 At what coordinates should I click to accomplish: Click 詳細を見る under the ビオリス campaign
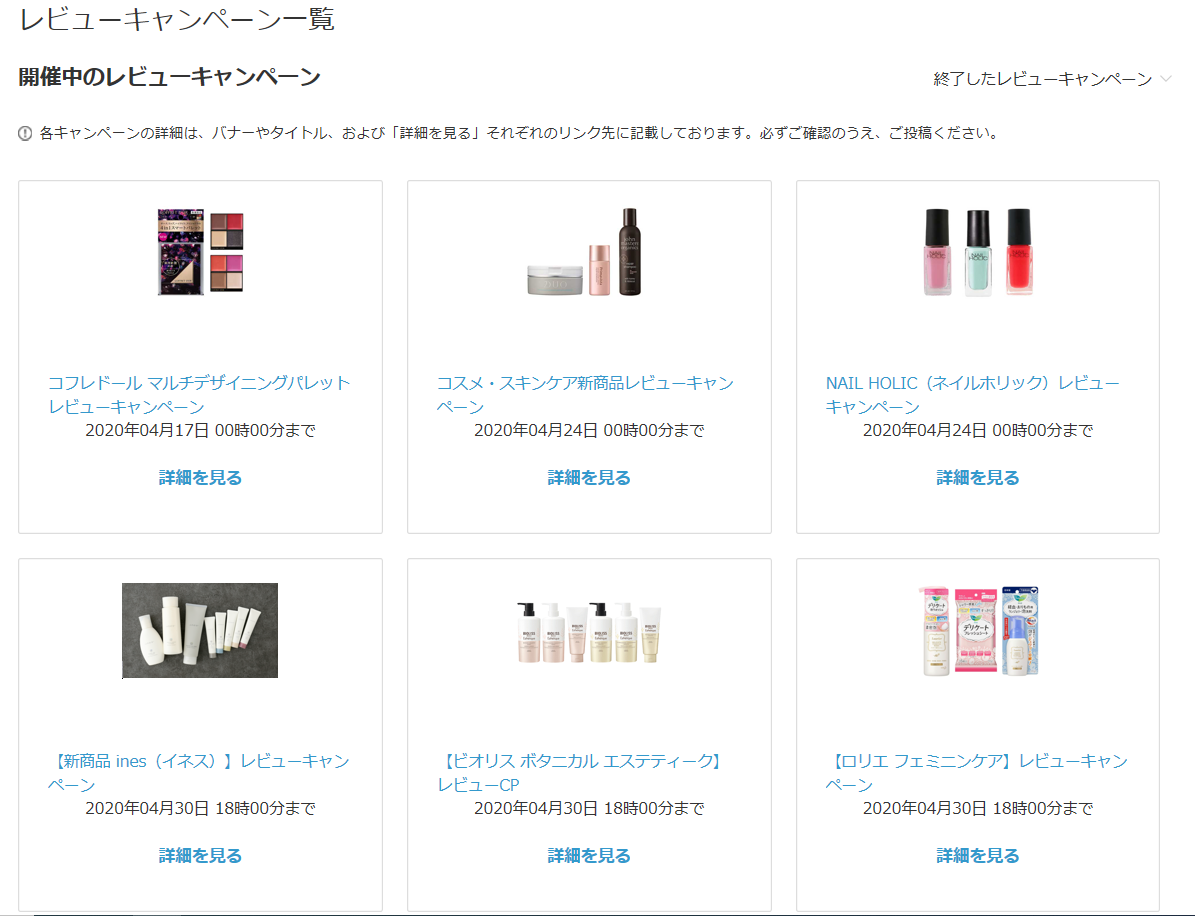point(589,856)
